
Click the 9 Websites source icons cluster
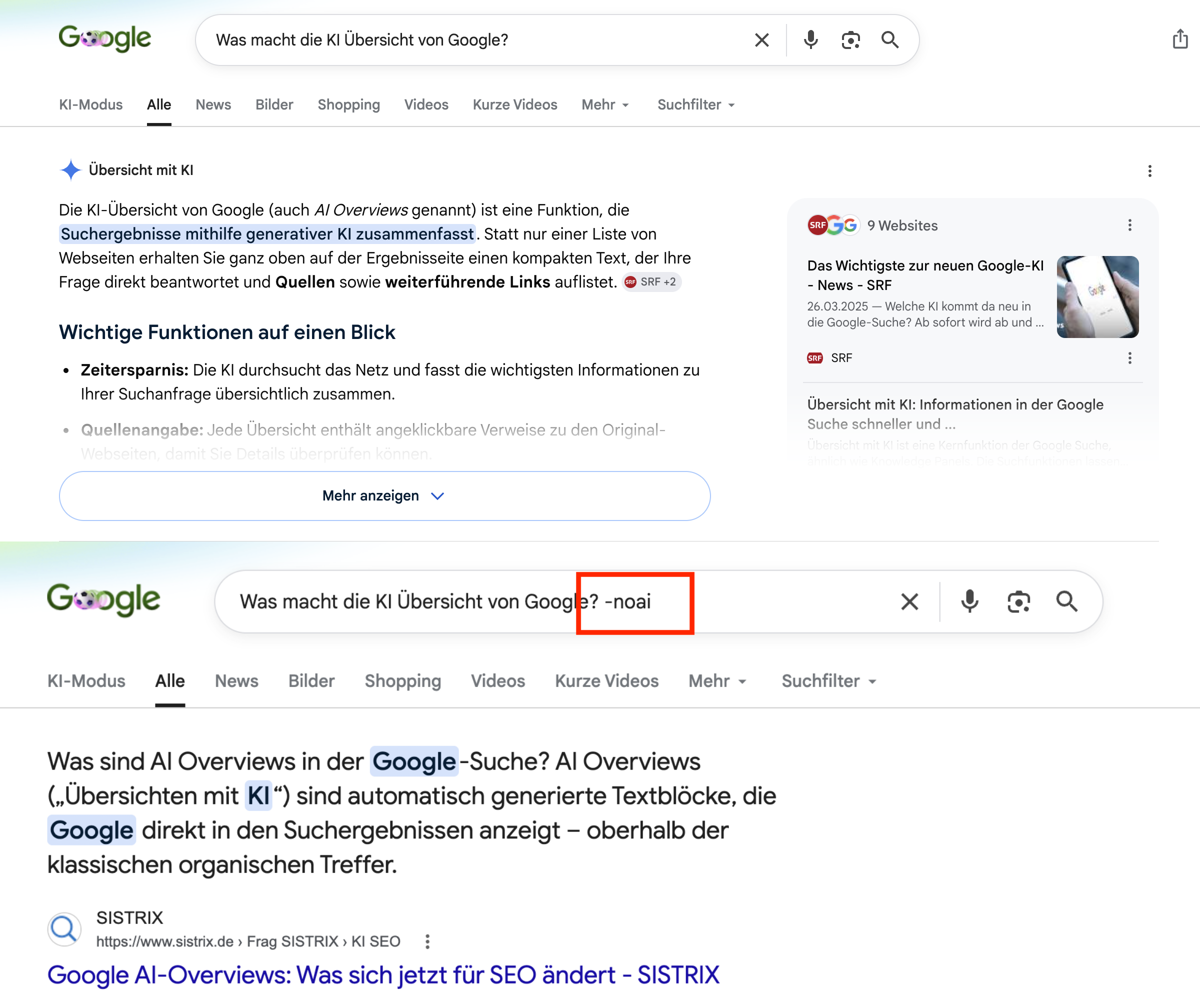pos(833,225)
